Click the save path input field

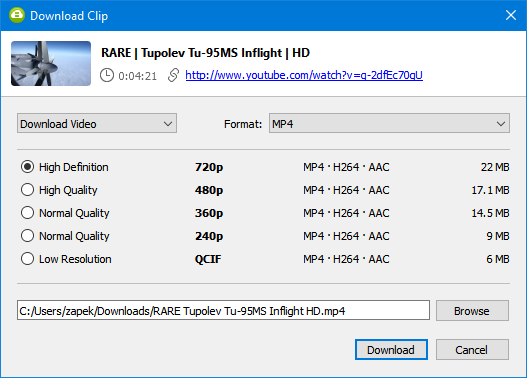[224, 310]
